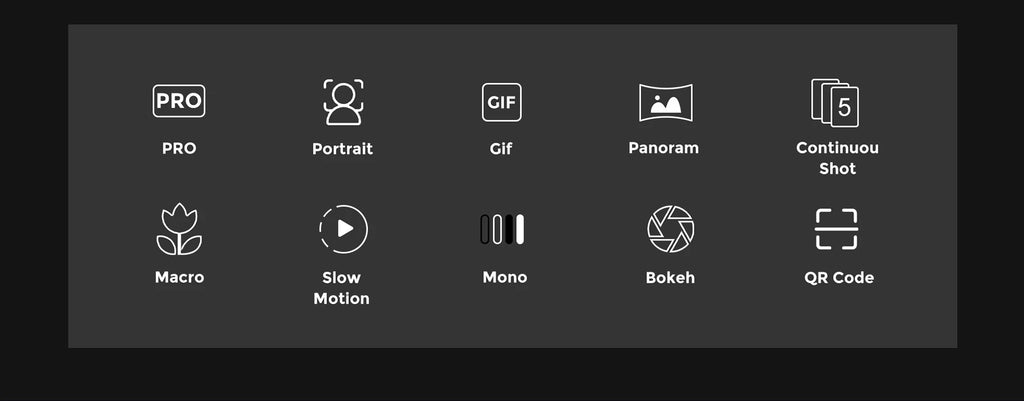Tap the GIF mode icon

click(501, 102)
